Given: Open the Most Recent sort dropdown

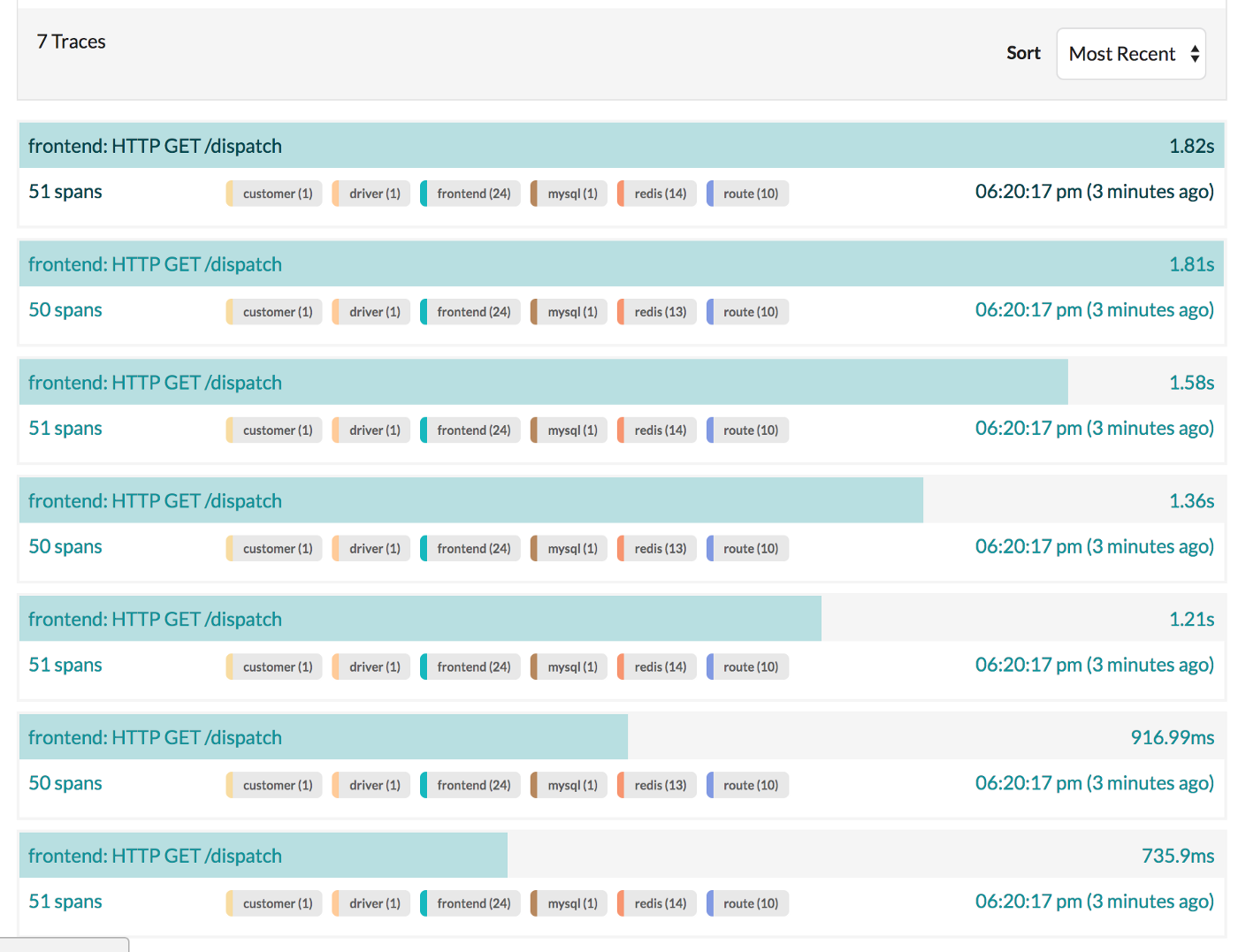Looking at the screenshot, I should (1131, 54).
